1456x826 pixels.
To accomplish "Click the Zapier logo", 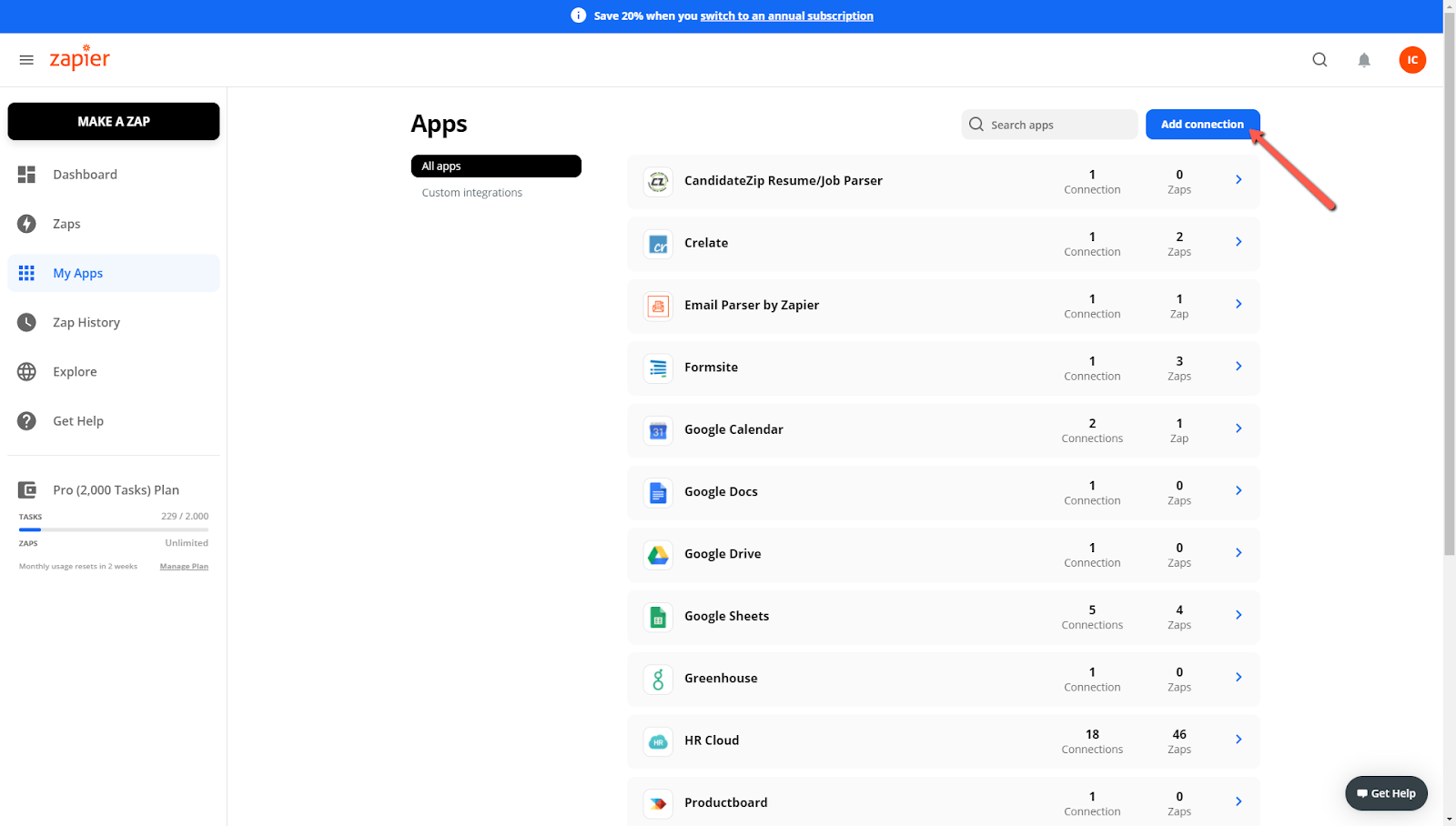I will [x=79, y=58].
